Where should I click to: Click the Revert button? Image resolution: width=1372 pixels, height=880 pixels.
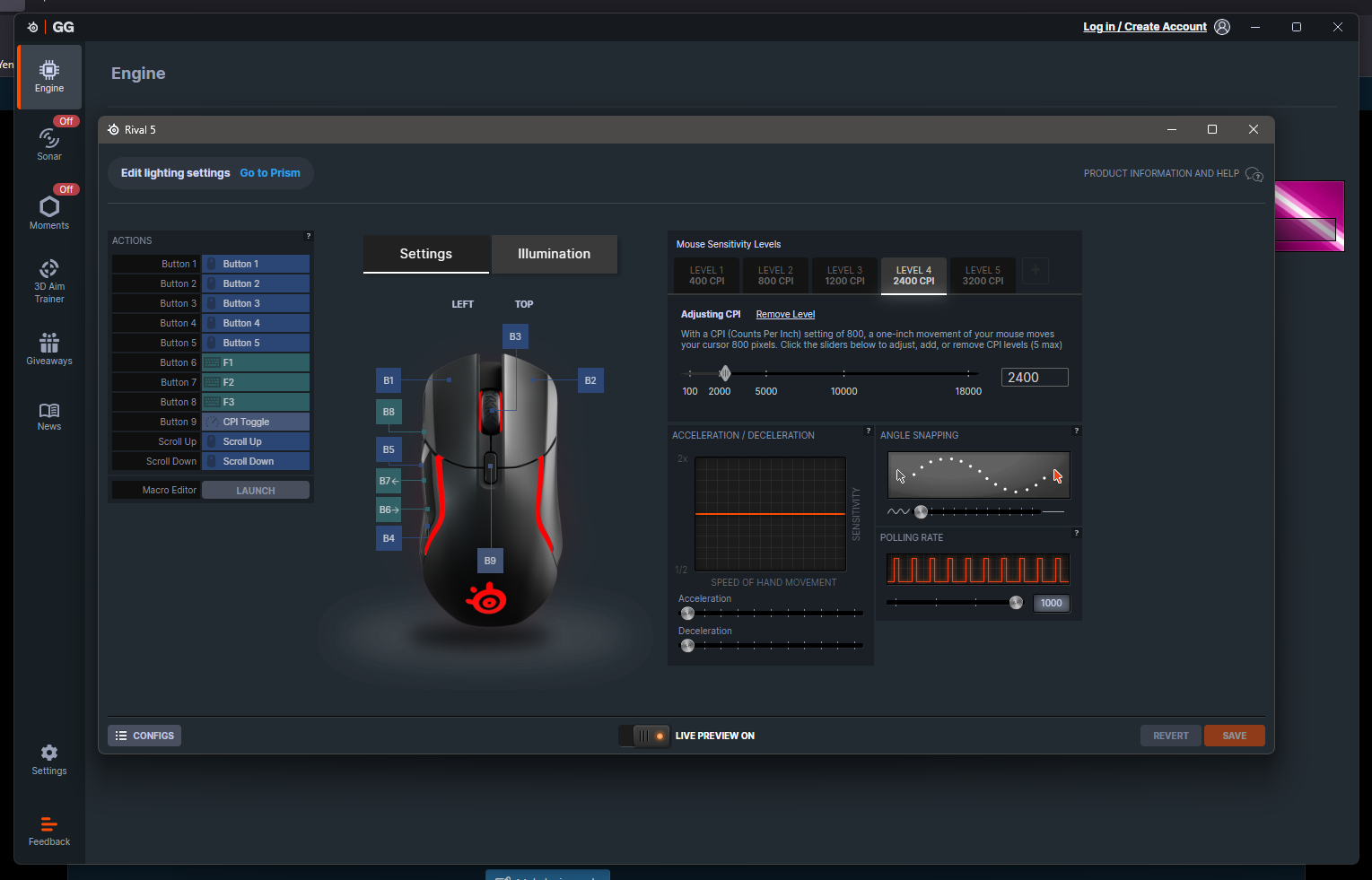point(1171,736)
